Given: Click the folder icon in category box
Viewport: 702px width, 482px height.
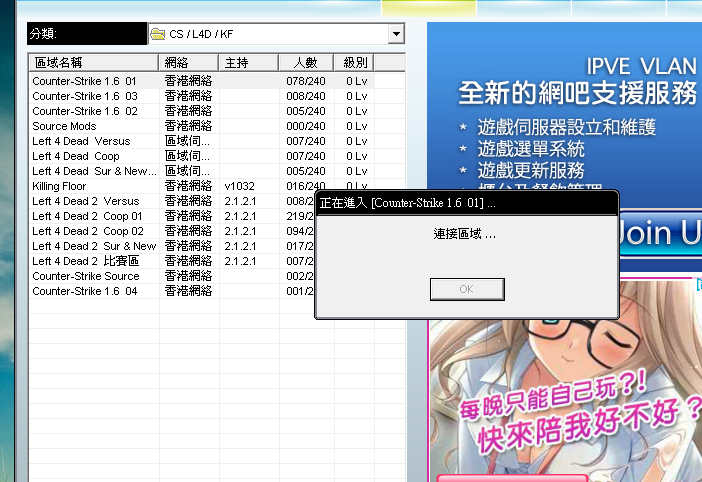Looking at the screenshot, I should [x=157, y=34].
